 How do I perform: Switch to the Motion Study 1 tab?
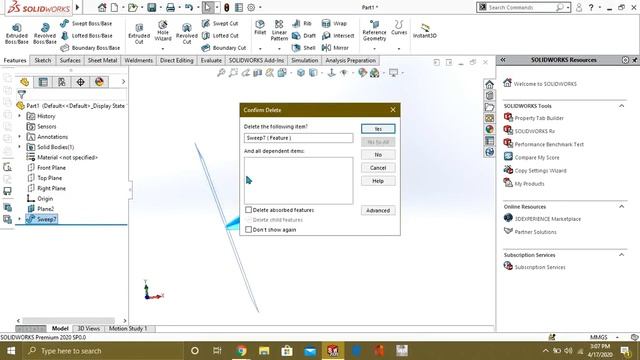coord(128,329)
